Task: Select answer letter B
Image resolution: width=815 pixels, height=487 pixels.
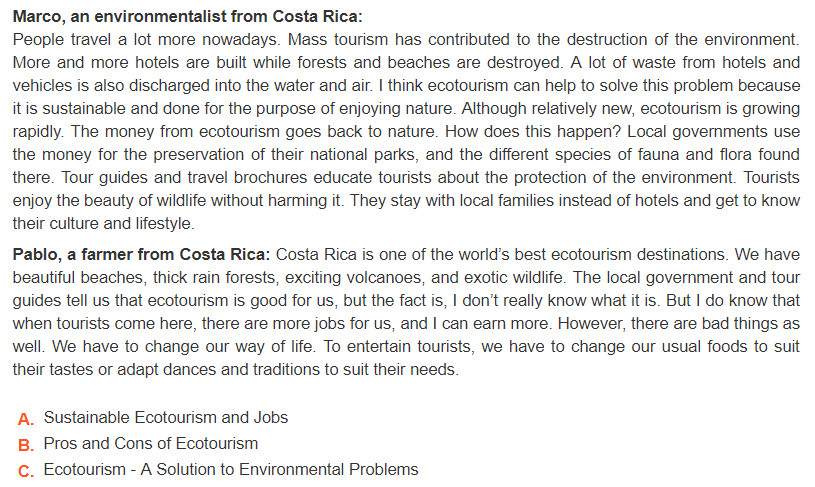Action: [26, 445]
